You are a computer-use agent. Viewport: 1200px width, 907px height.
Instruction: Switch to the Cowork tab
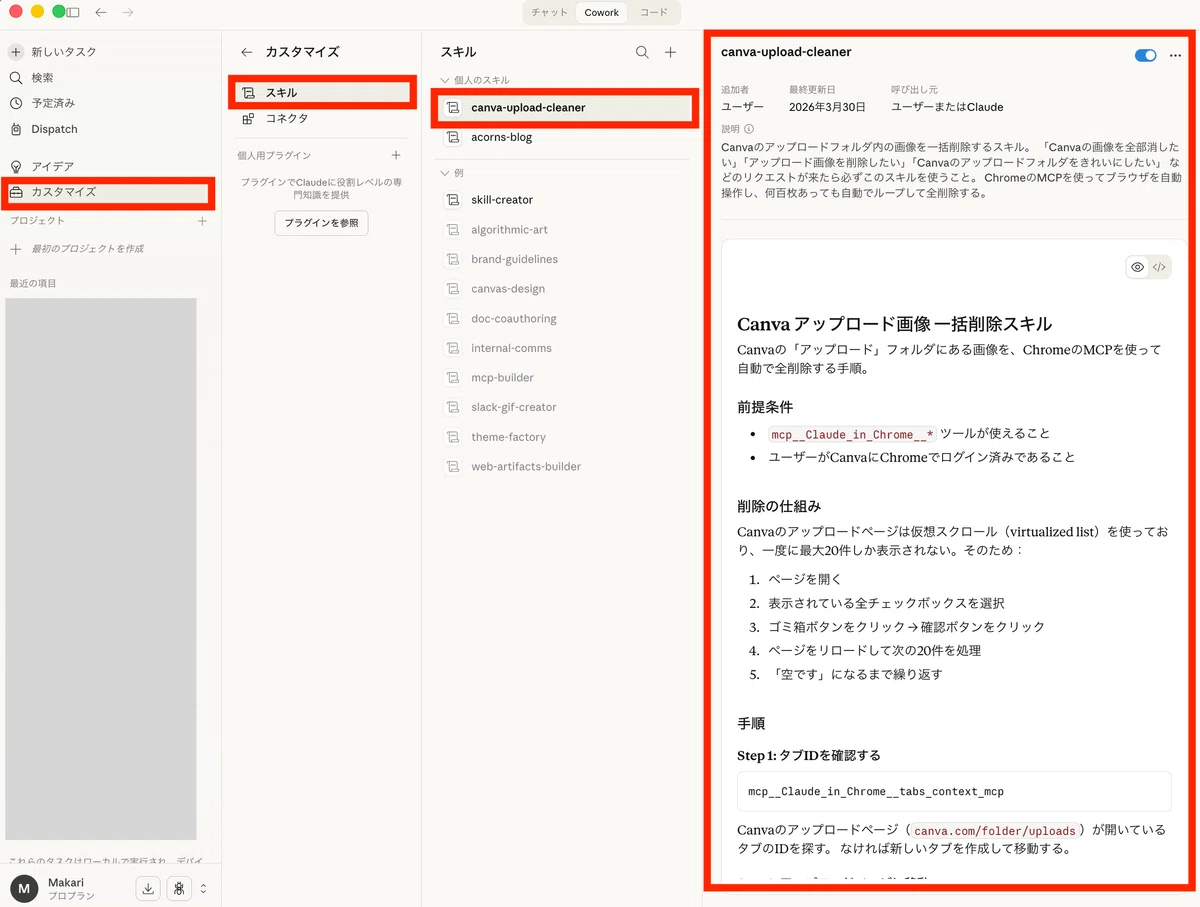pos(601,13)
